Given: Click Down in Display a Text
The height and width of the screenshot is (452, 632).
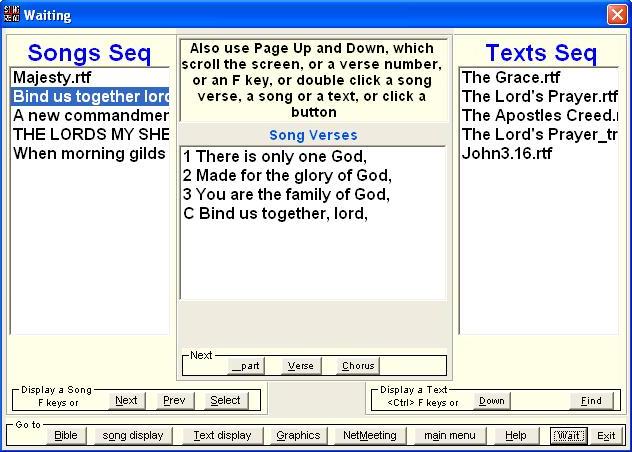Looking at the screenshot, I should pyautogui.click(x=492, y=401).
